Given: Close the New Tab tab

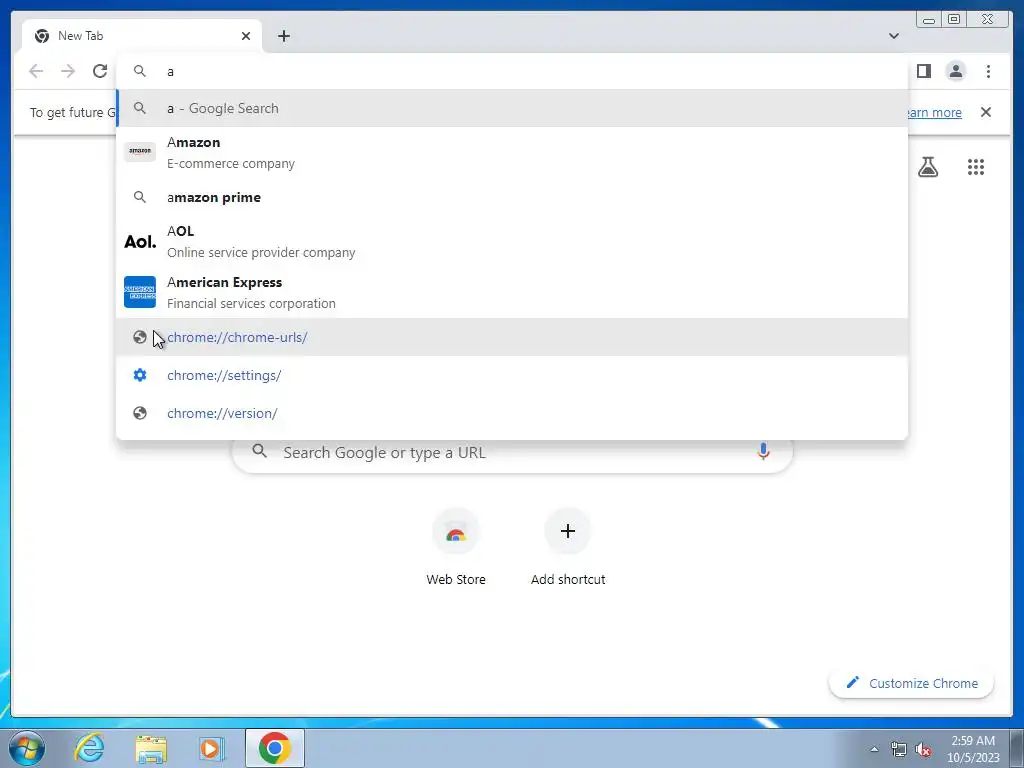Looking at the screenshot, I should 246,36.
